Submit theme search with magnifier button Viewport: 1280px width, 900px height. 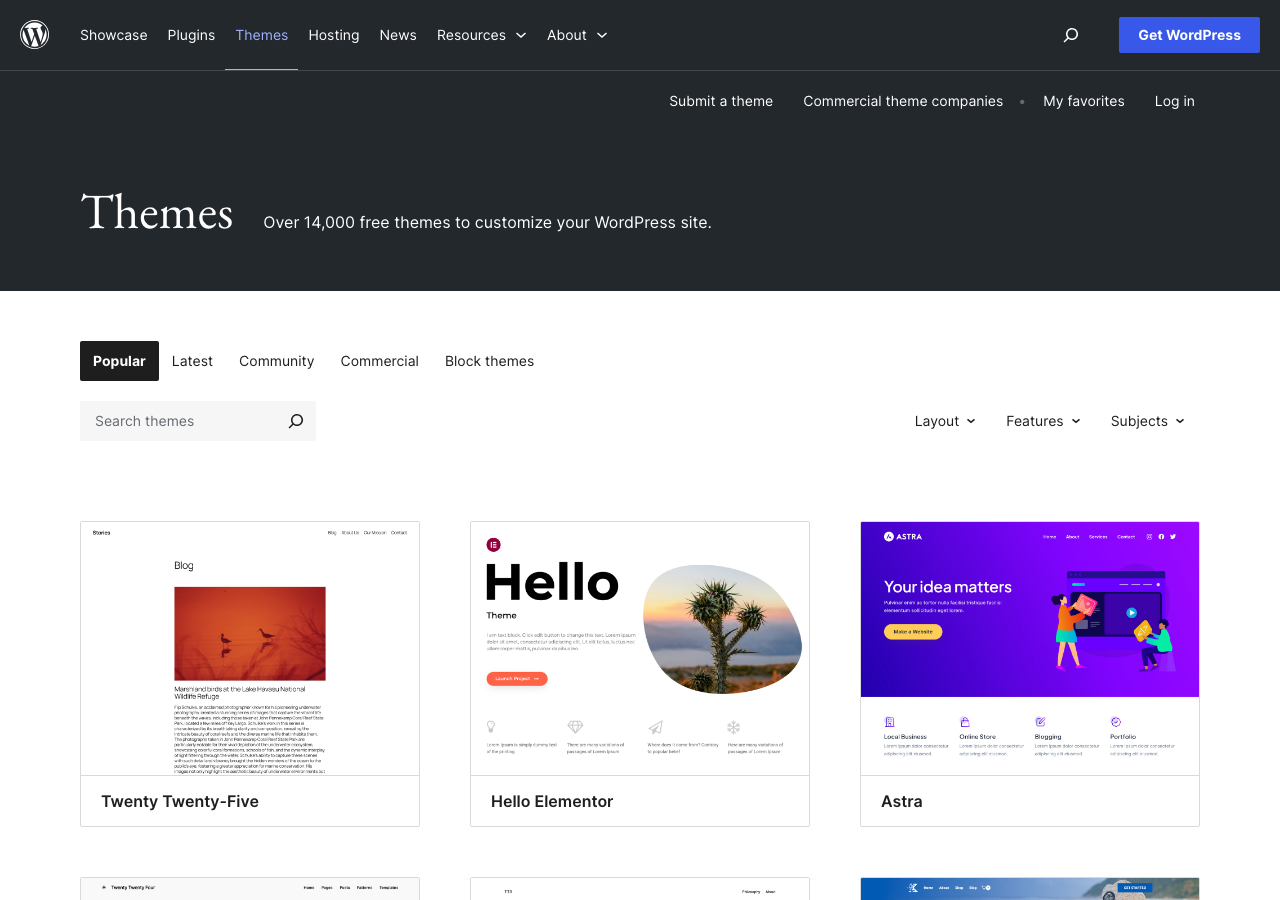tap(296, 421)
